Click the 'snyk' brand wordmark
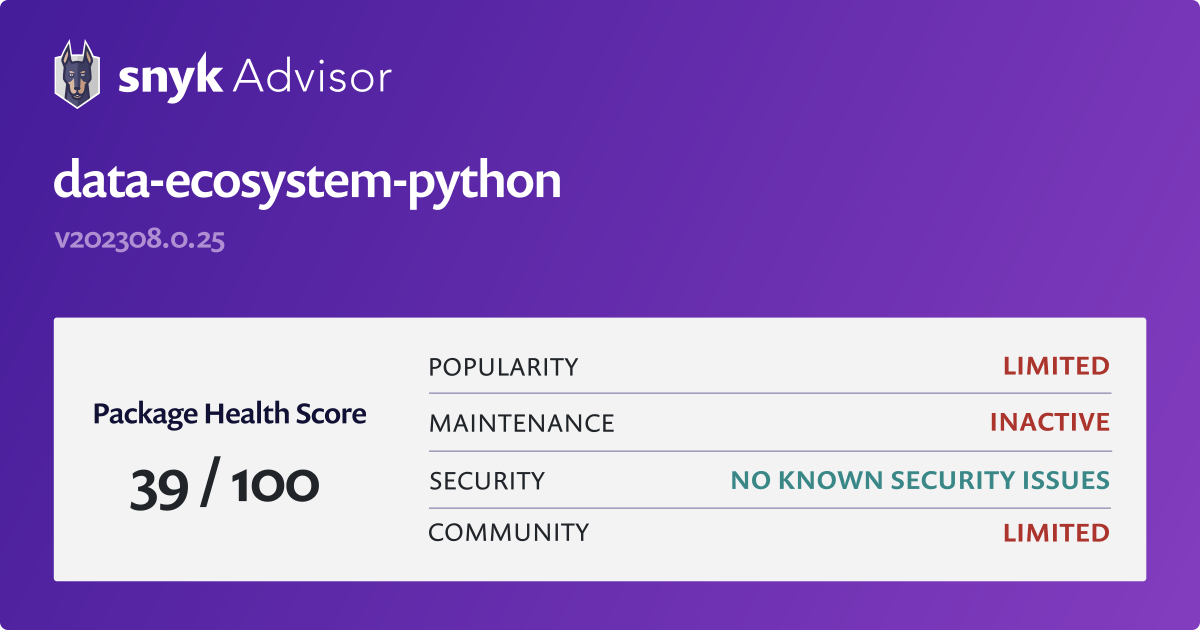This screenshot has height=630, width=1200. [169, 77]
